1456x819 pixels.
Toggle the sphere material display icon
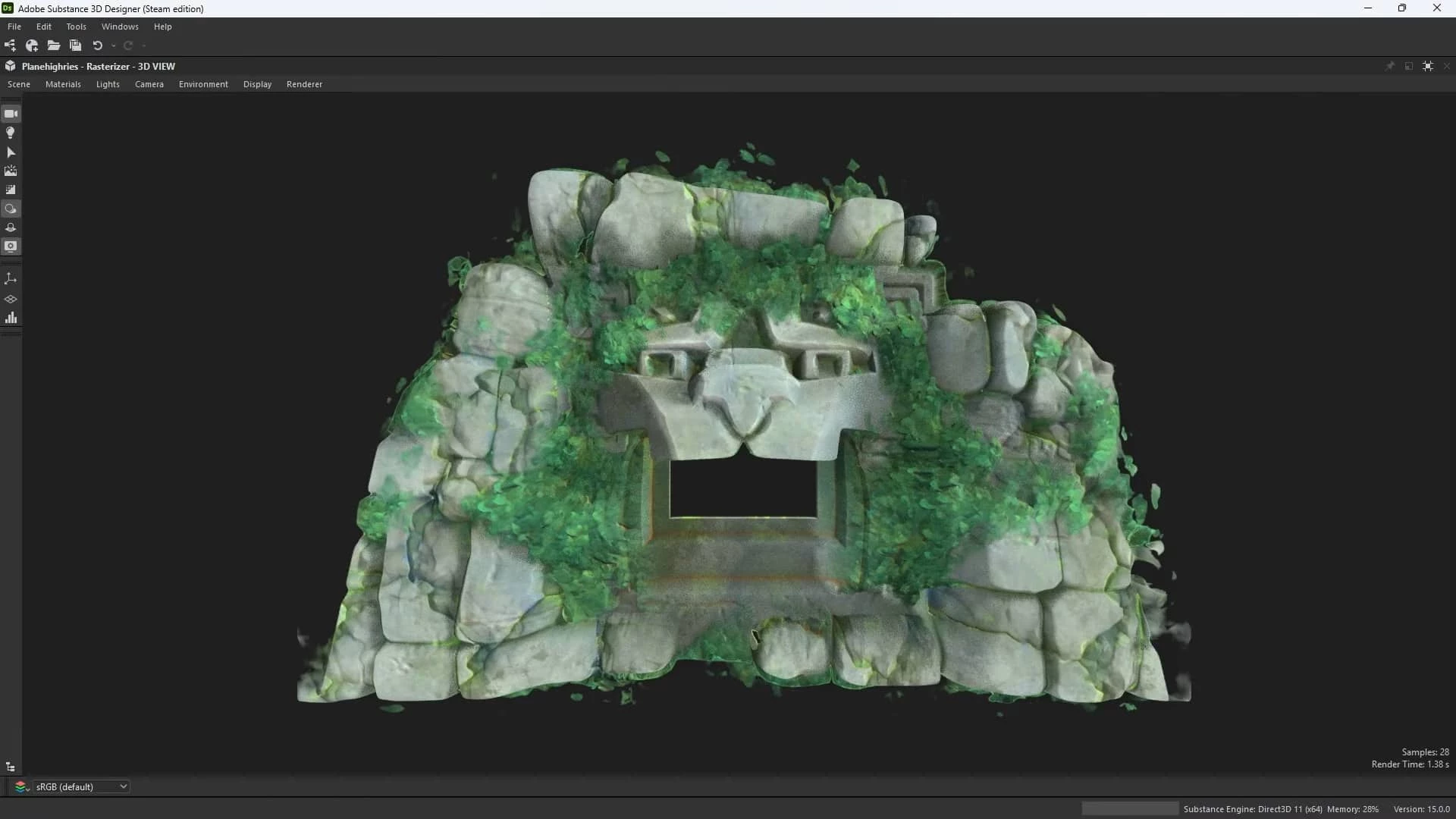coord(11,209)
